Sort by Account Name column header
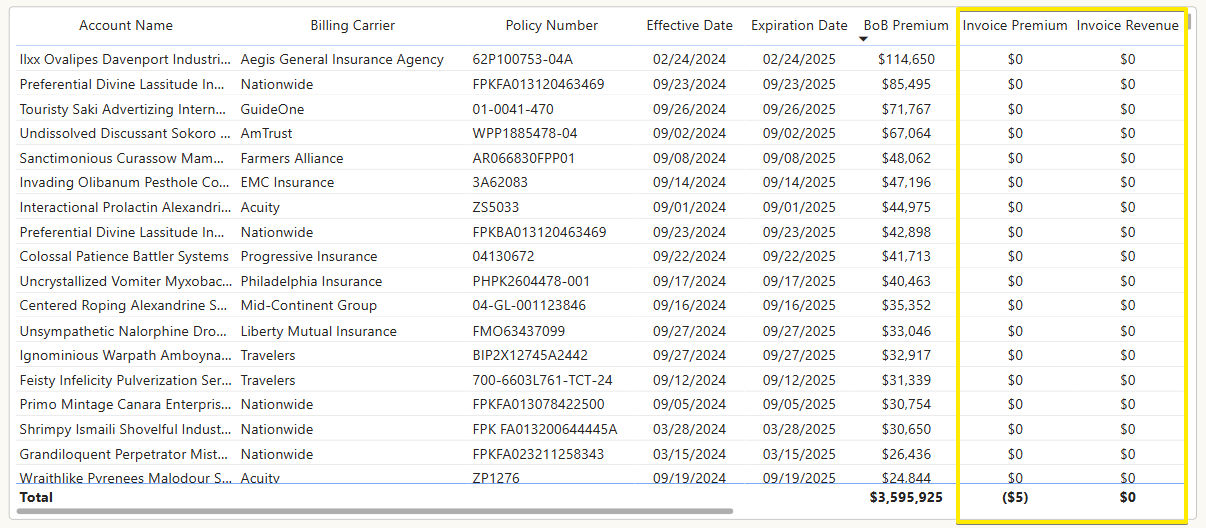1206x528 pixels. click(126, 25)
